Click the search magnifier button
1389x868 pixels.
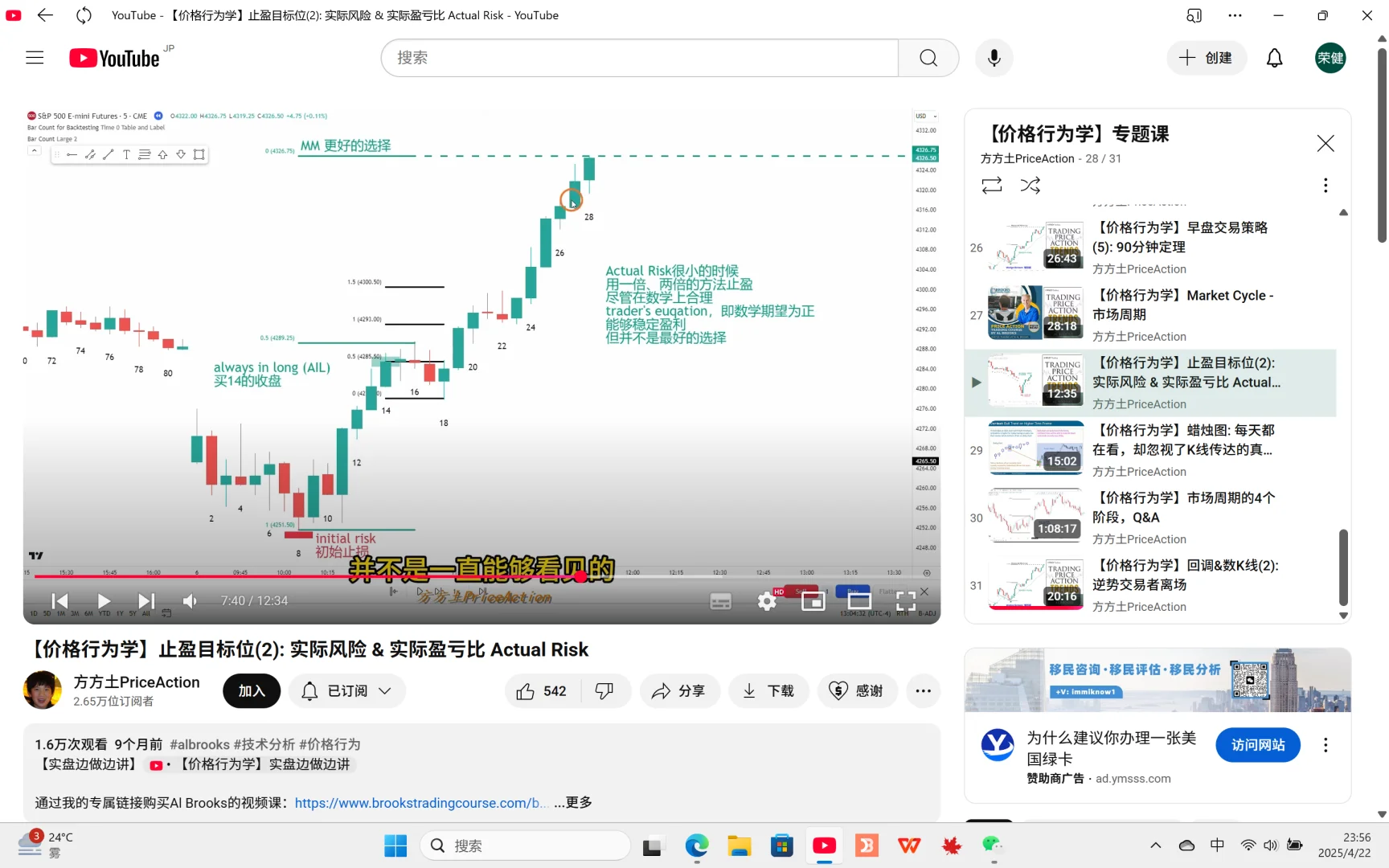928,58
